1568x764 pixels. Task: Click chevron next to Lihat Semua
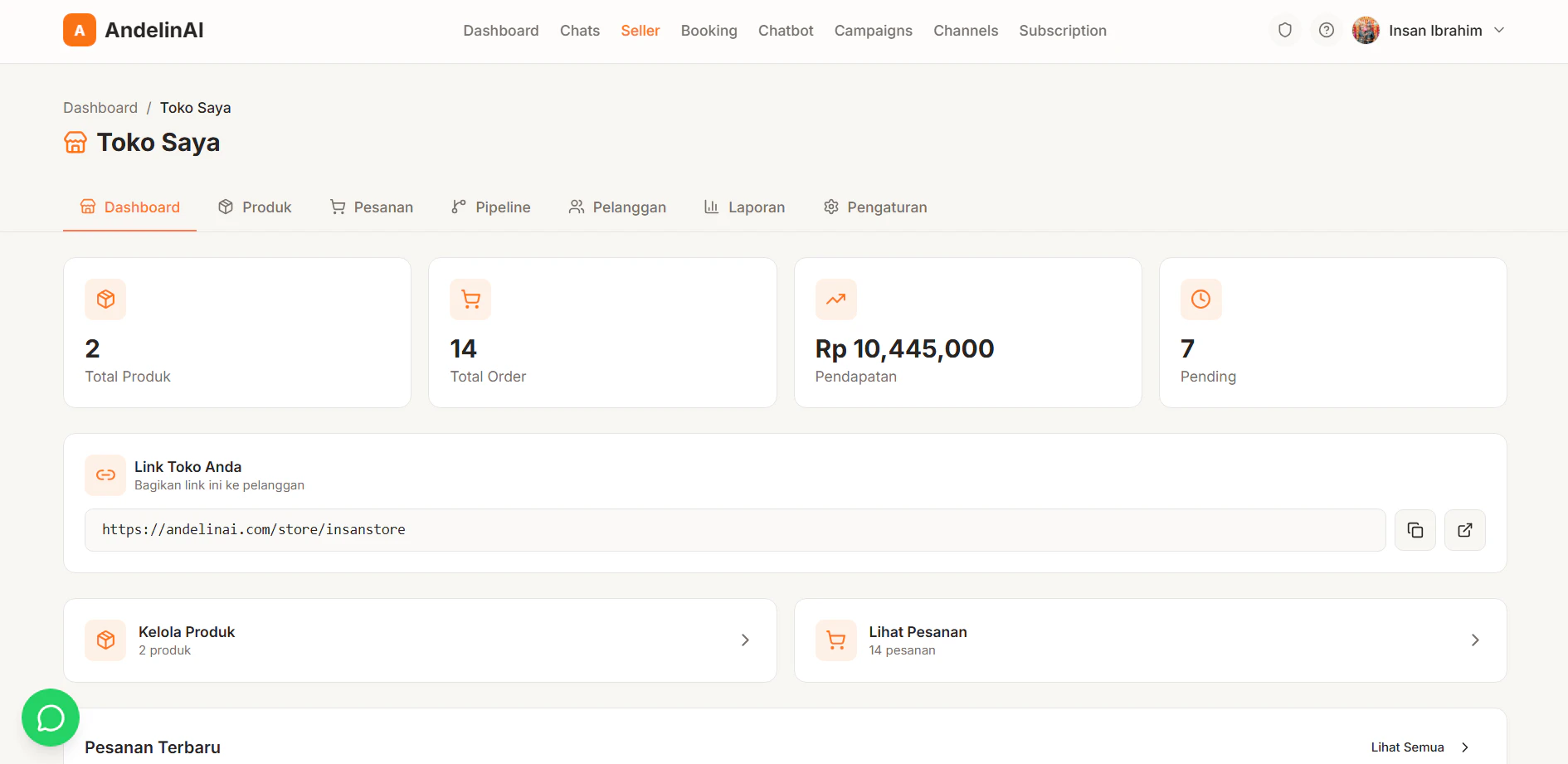[x=1465, y=747]
